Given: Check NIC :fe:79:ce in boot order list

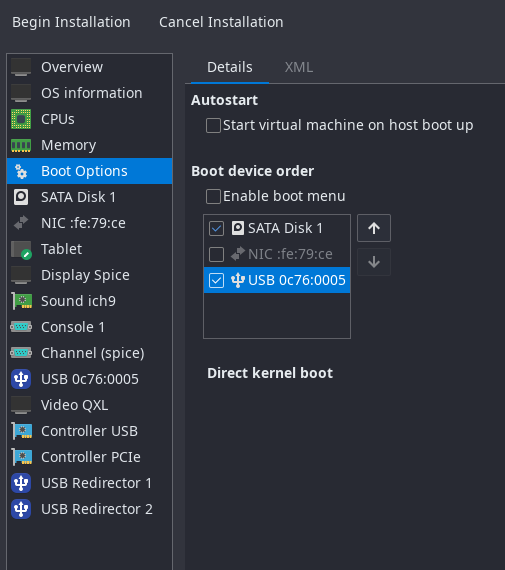Looking at the screenshot, I should (216, 254).
